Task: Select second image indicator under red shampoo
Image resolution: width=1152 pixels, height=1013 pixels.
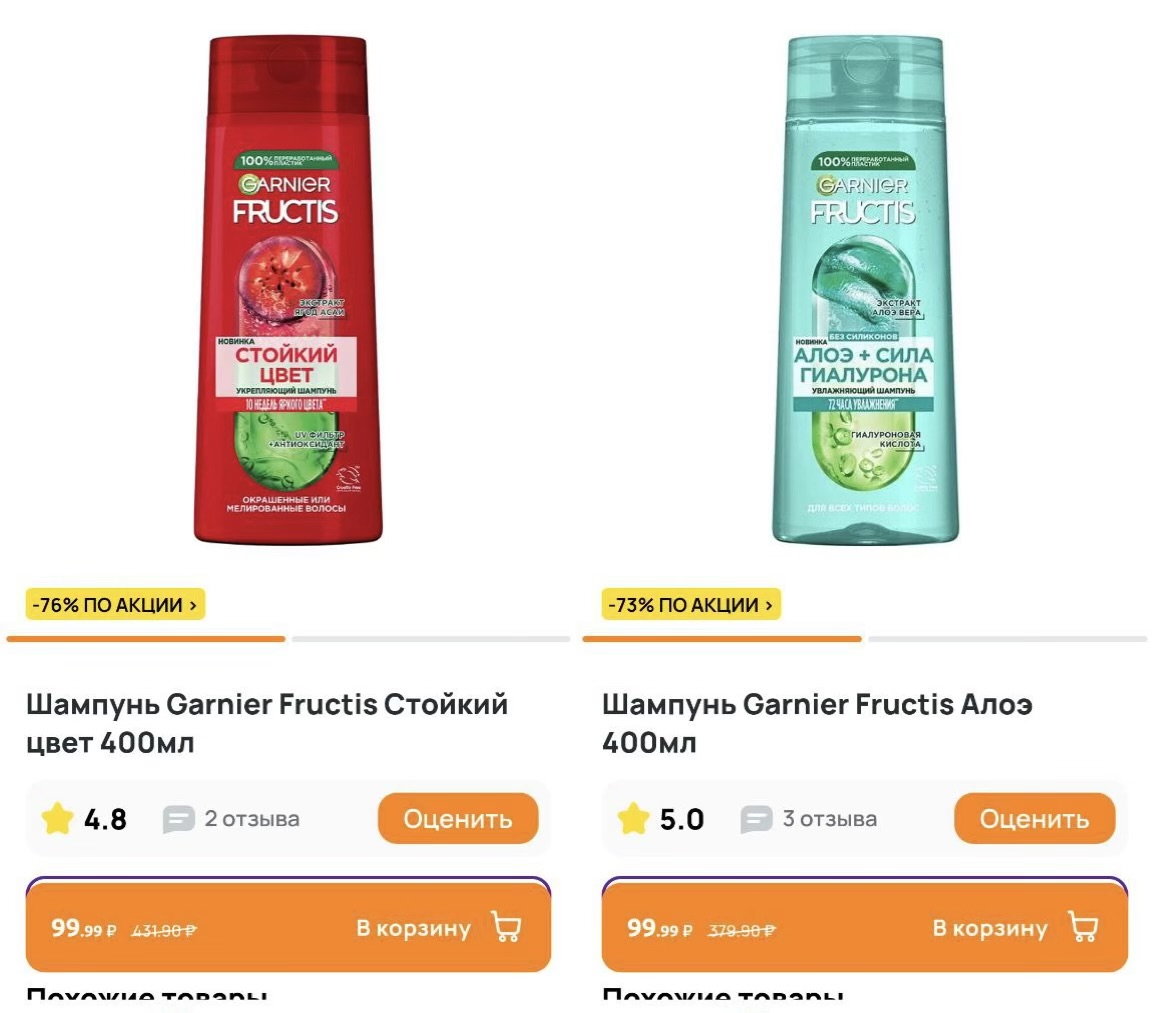Action: [431, 639]
